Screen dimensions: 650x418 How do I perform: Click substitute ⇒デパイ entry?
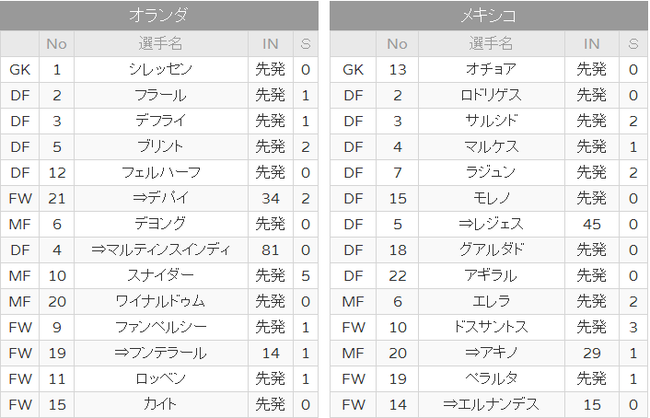[x=161, y=198]
